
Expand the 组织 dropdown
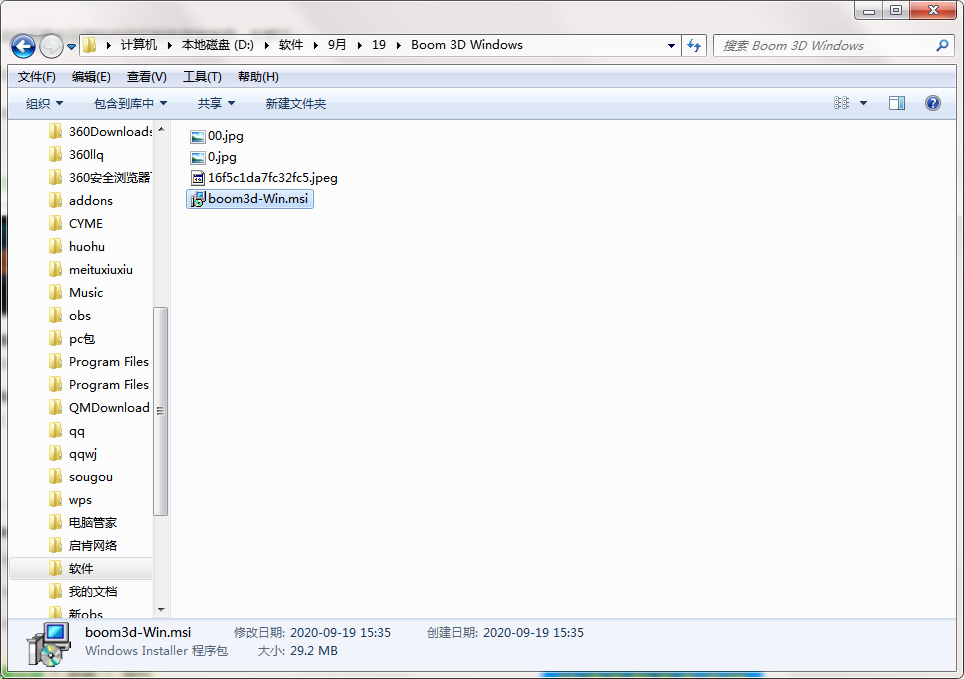click(44, 103)
